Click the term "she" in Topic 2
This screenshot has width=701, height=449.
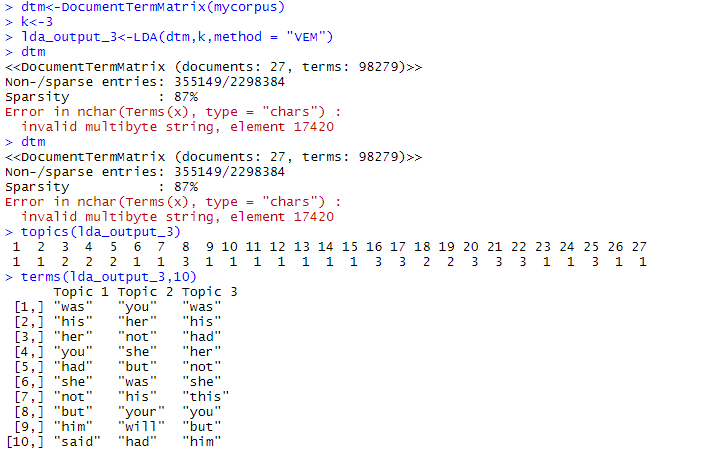point(137,352)
